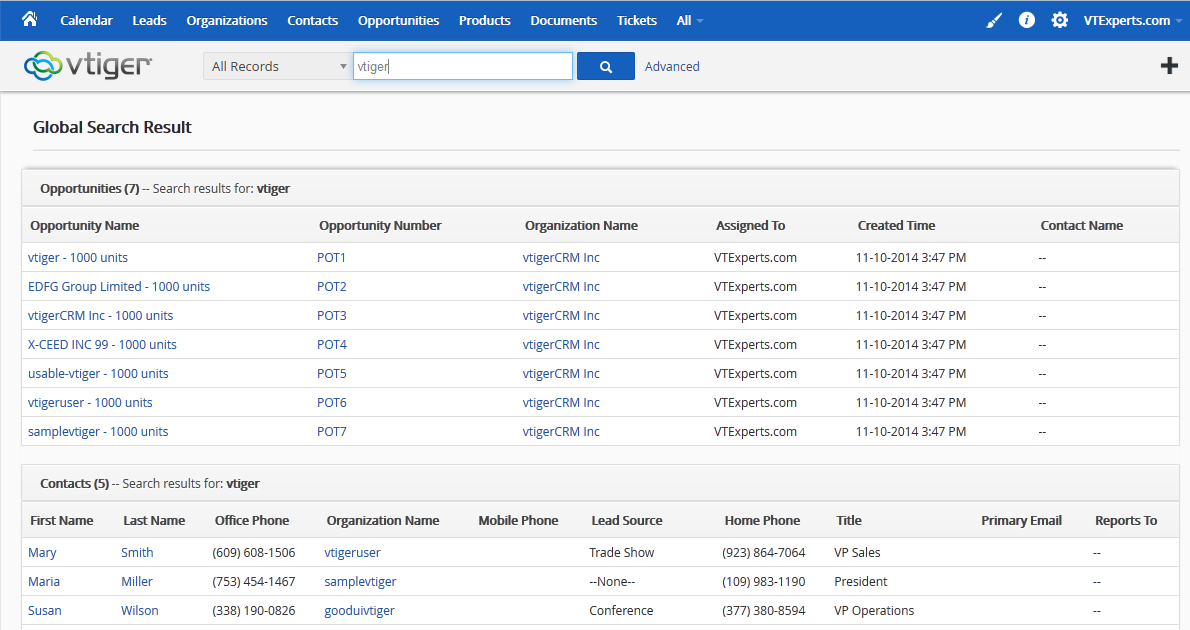
Task: Open X-CEED INC 99 - 1000 units
Action: (x=102, y=344)
